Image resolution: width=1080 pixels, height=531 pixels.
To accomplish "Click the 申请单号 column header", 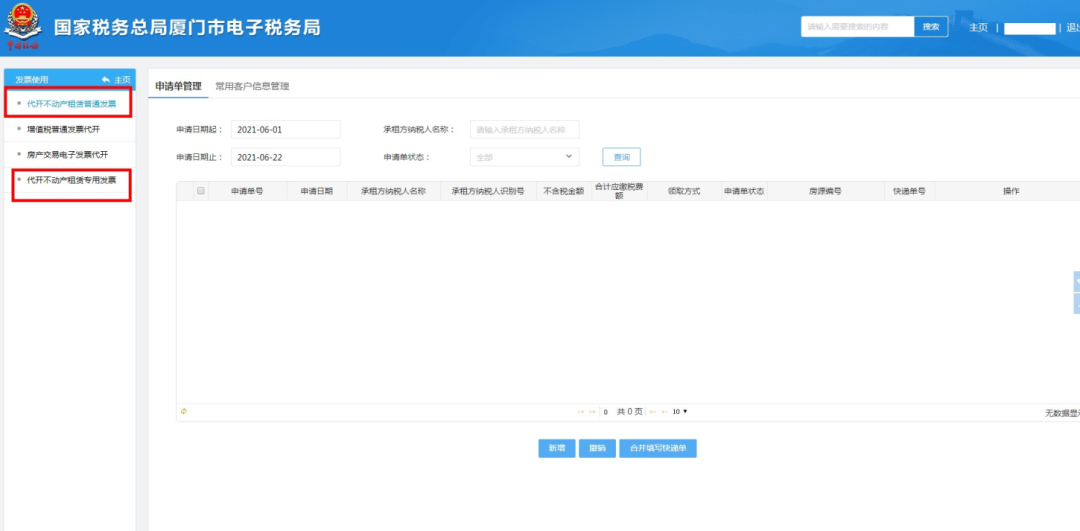I will pos(247,191).
